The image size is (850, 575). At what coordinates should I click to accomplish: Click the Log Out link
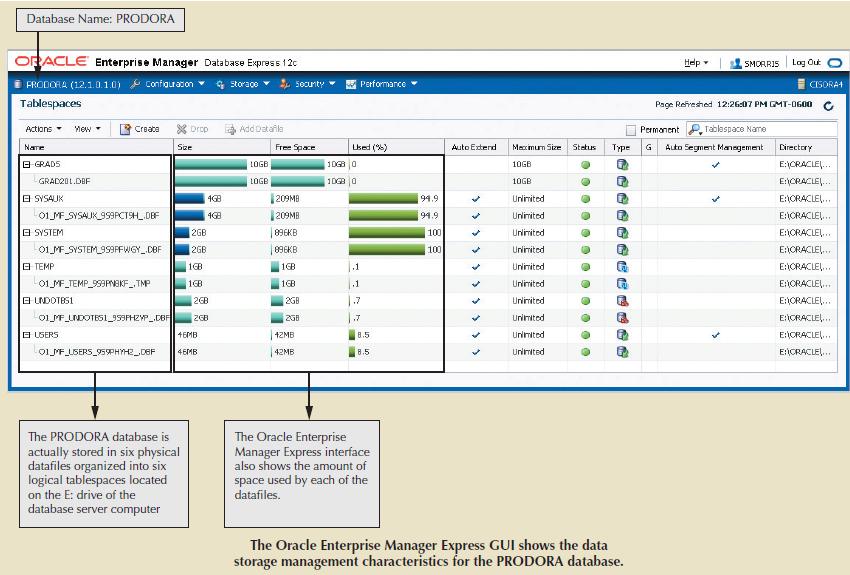tap(806, 62)
